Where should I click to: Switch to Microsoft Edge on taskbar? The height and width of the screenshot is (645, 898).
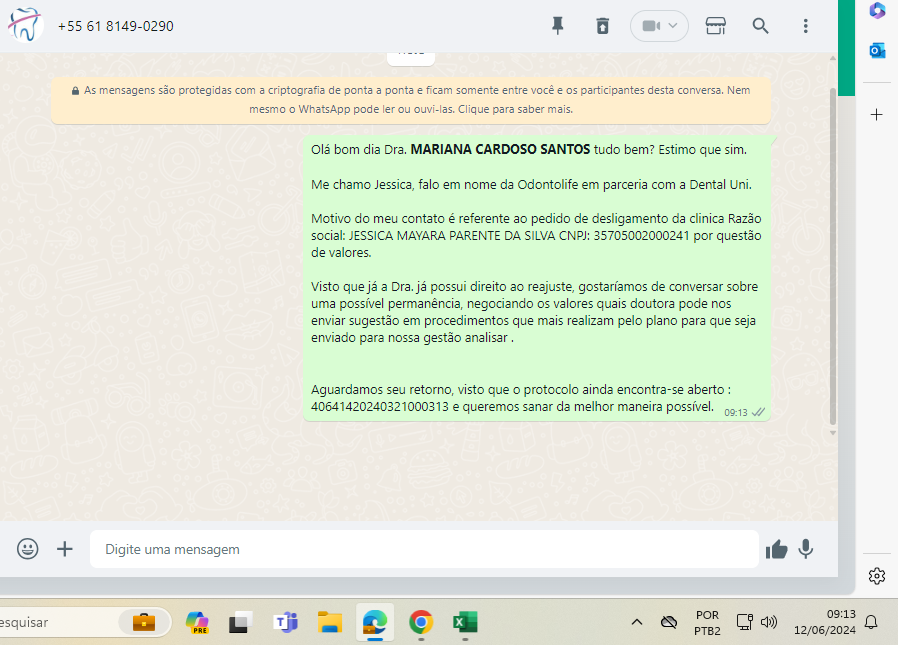tap(375, 622)
